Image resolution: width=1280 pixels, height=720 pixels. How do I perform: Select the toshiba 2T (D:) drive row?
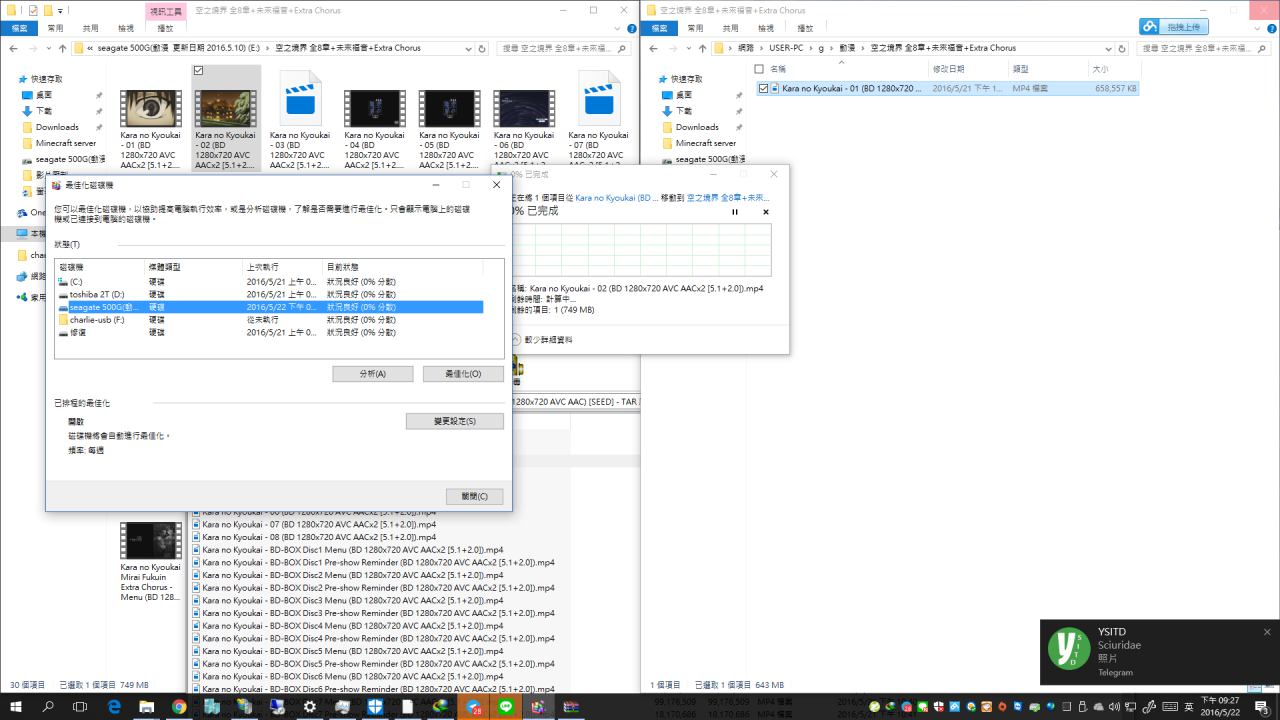click(x=97, y=294)
